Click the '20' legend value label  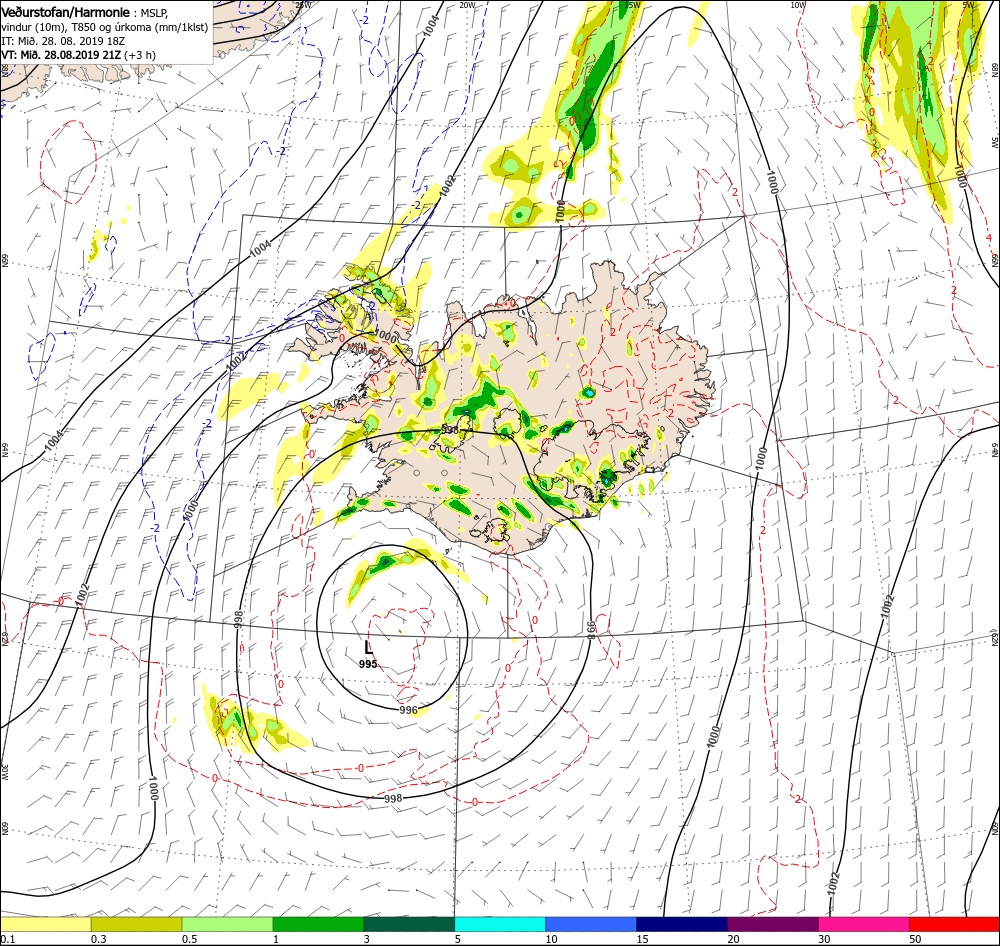coord(733,939)
